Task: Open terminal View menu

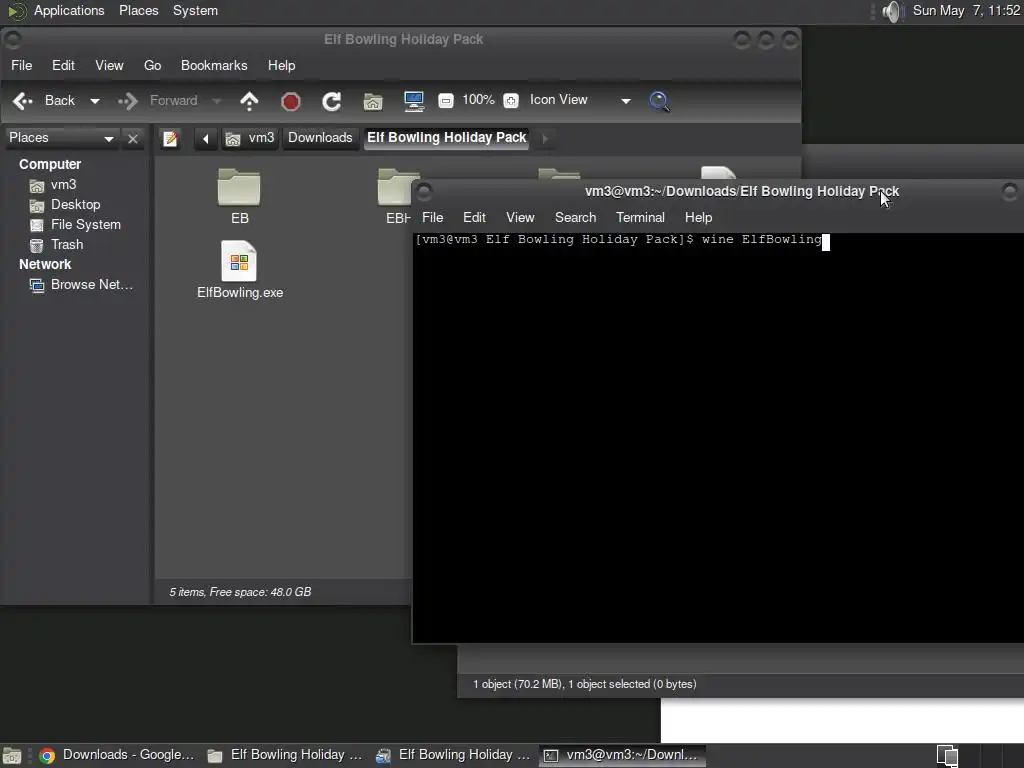Action: 520,217
